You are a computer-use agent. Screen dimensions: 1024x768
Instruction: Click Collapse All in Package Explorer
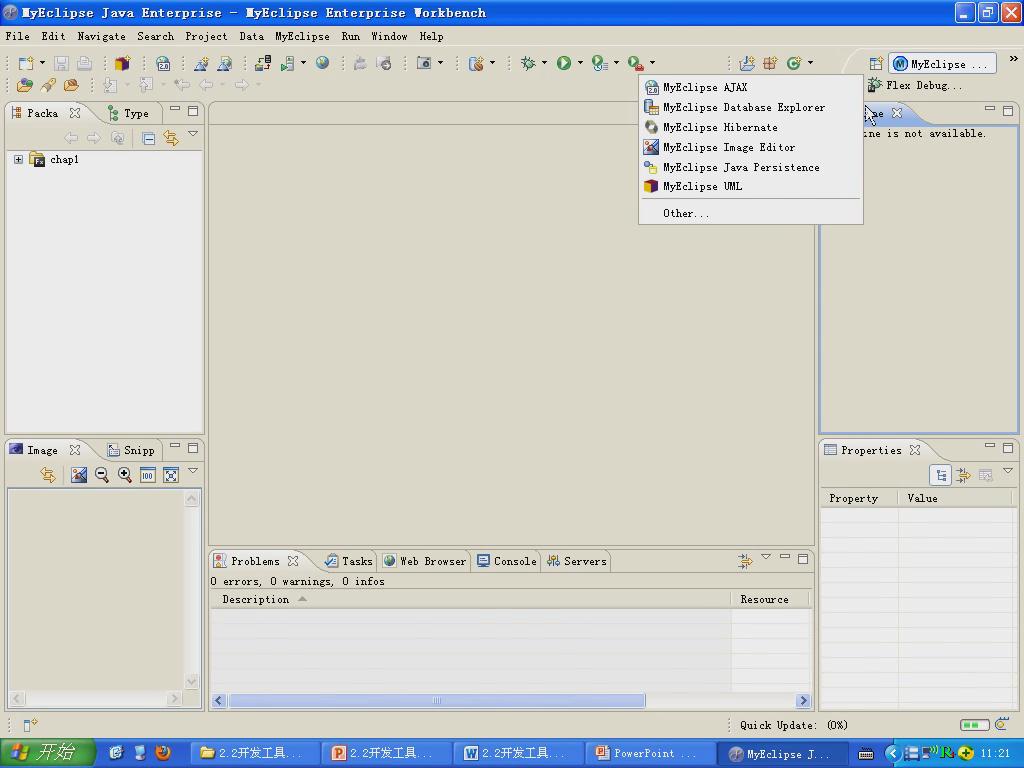(149, 138)
